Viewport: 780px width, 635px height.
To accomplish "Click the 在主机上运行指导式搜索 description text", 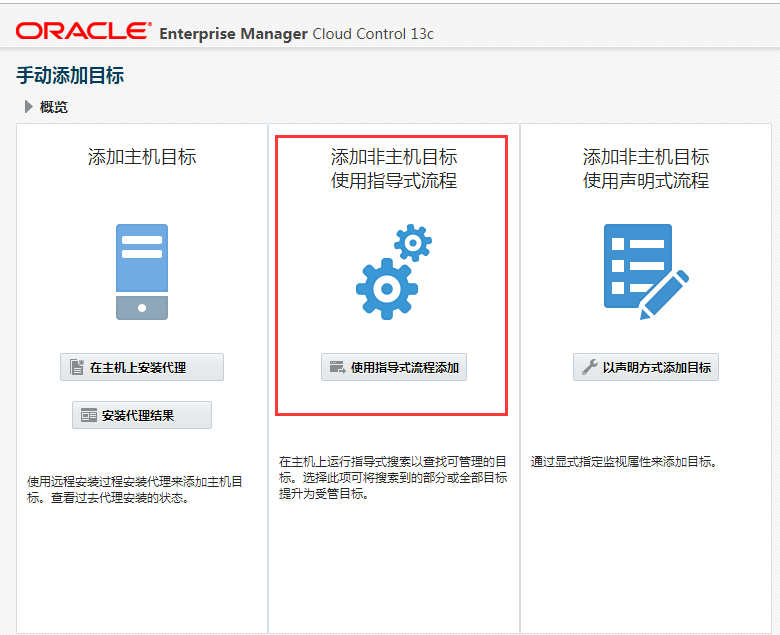I will (x=393, y=477).
